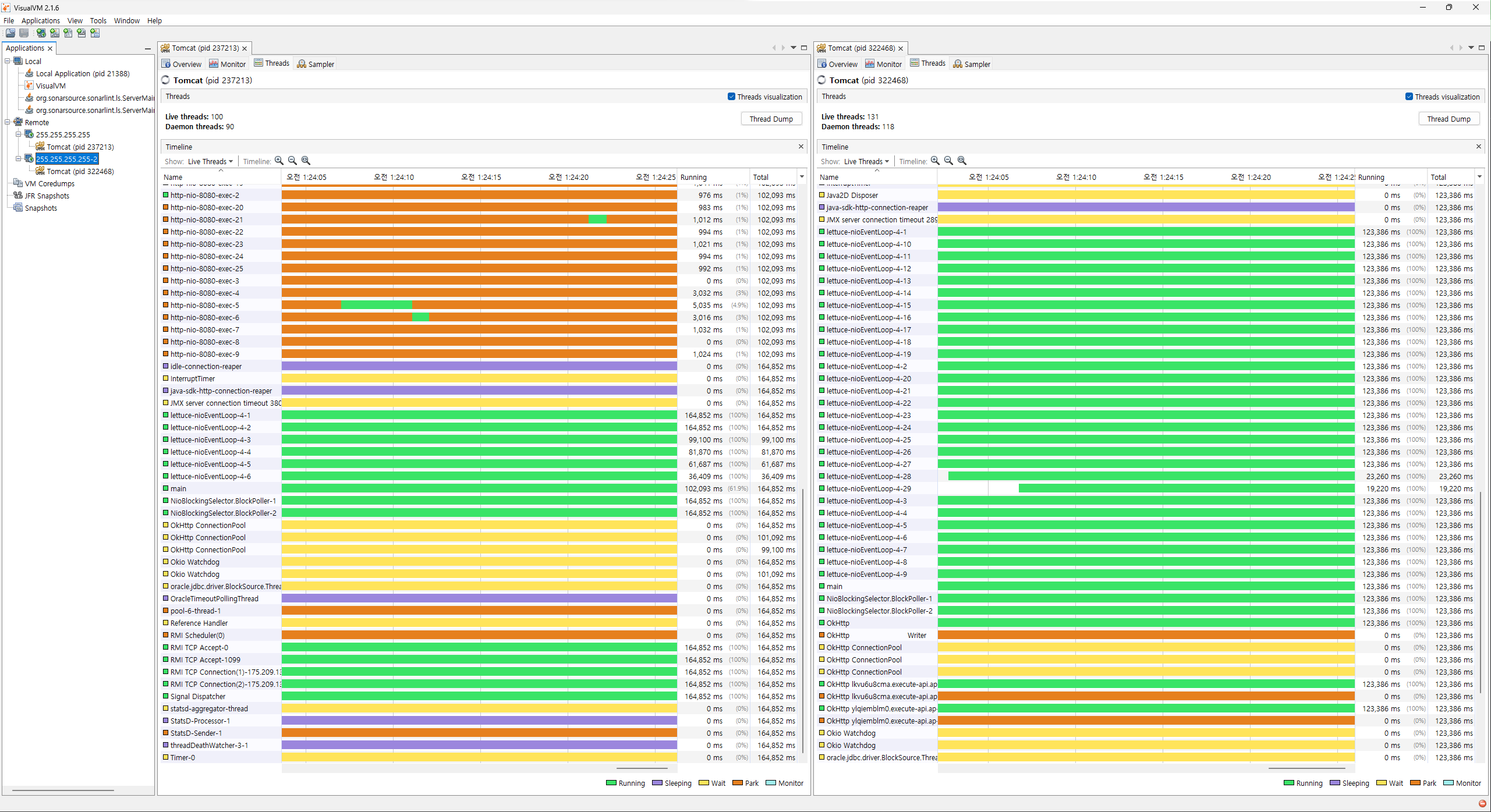Image resolution: width=1491 pixels, height=812 pixels.
Task: Collapse the Local tree node
Action: [8, 61]
